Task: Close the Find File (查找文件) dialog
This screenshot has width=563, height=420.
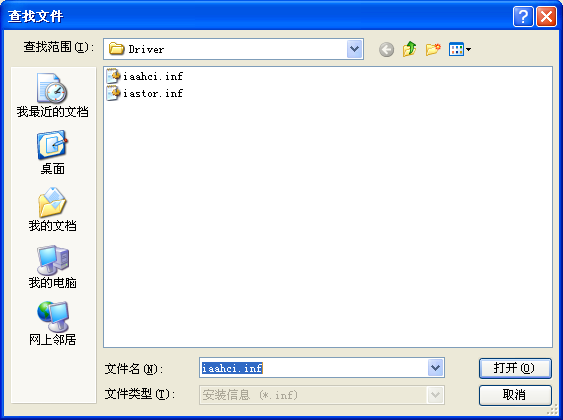Action: [x=546, y=17]
